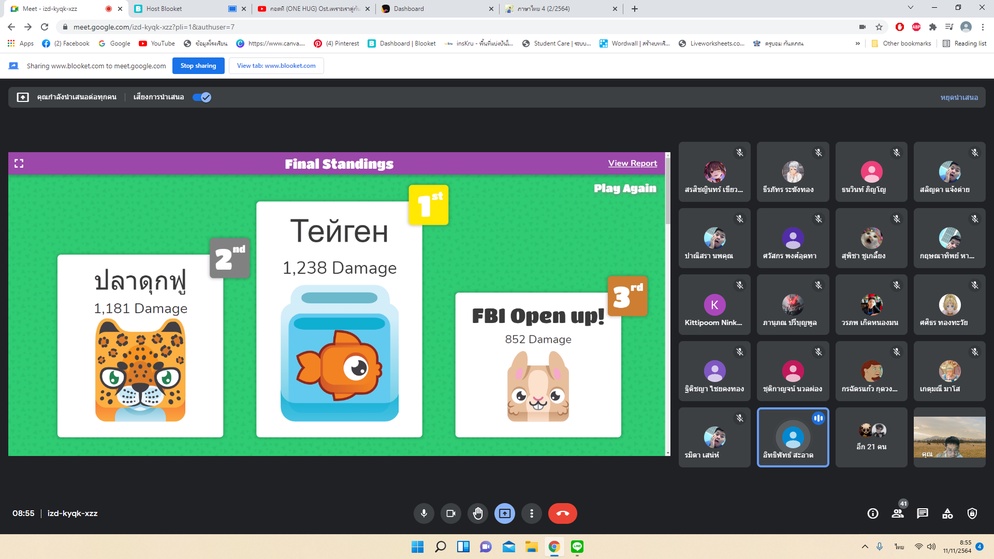Open the 21 others participant tile
994x559 pixels.
click(x=872, y=437)
